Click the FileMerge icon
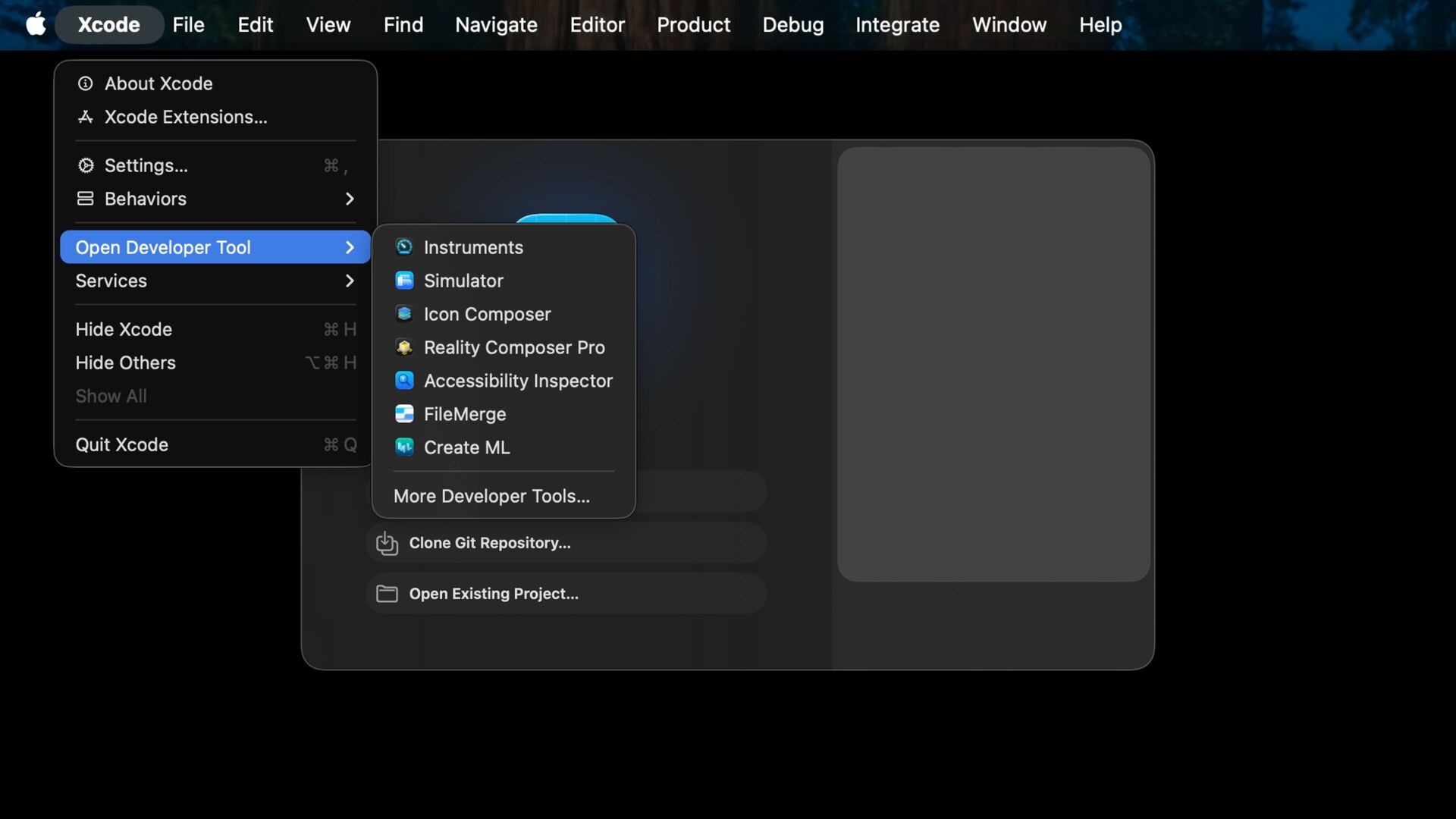 pos(404,414)
